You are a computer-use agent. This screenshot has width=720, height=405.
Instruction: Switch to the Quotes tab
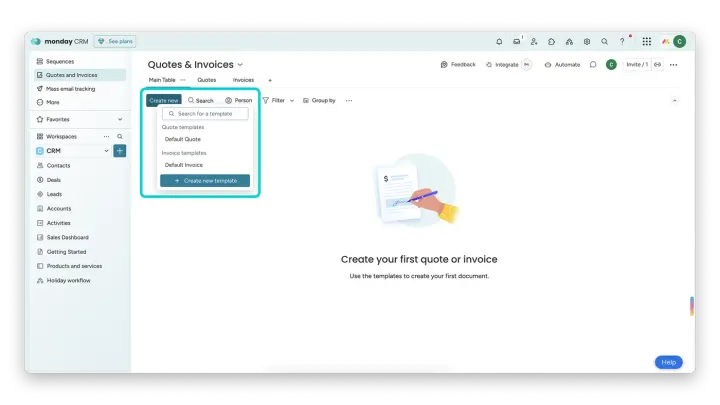[207, 80]
